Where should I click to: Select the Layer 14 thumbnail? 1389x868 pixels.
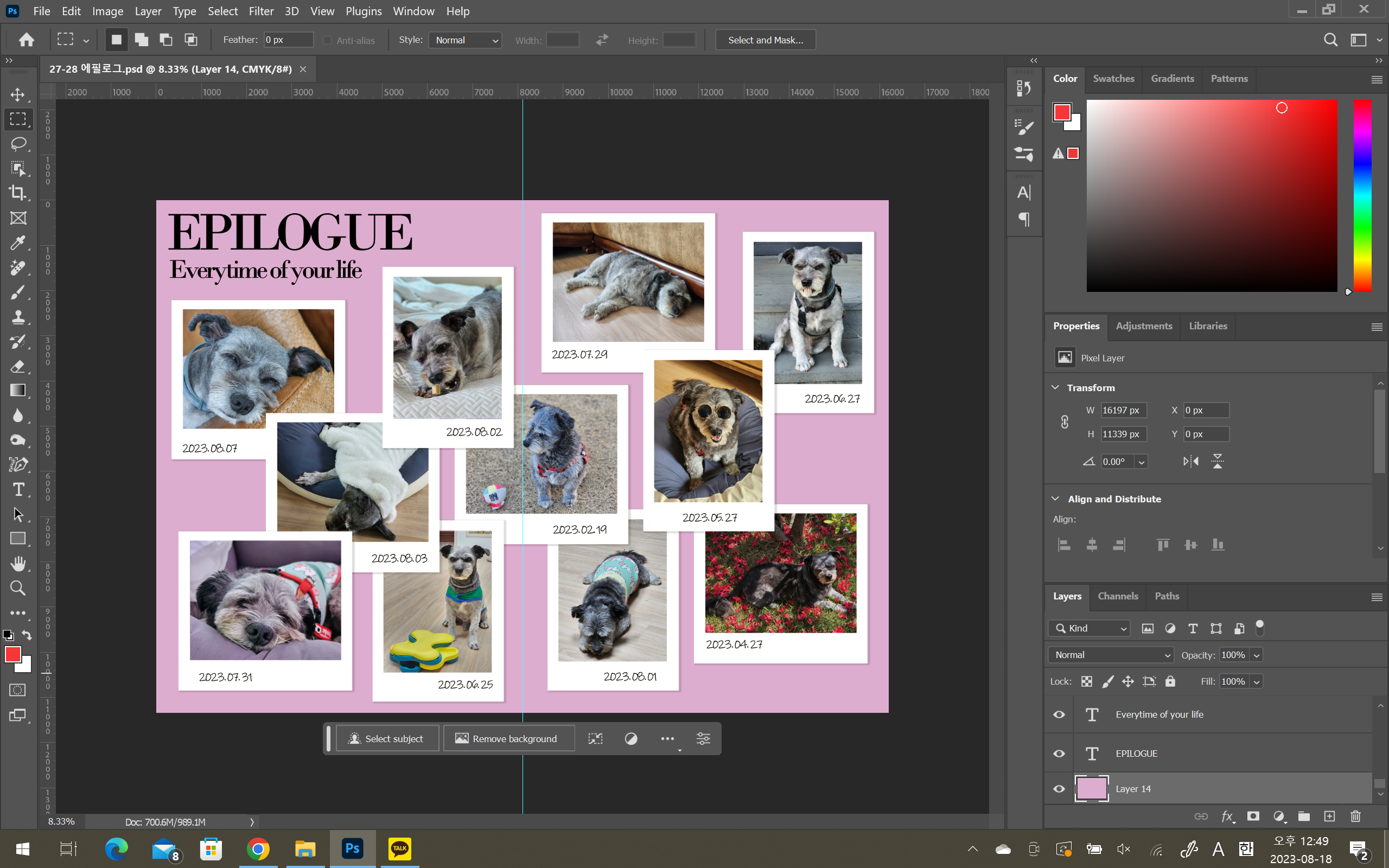pyautogui.click(x=1091, y=789)
